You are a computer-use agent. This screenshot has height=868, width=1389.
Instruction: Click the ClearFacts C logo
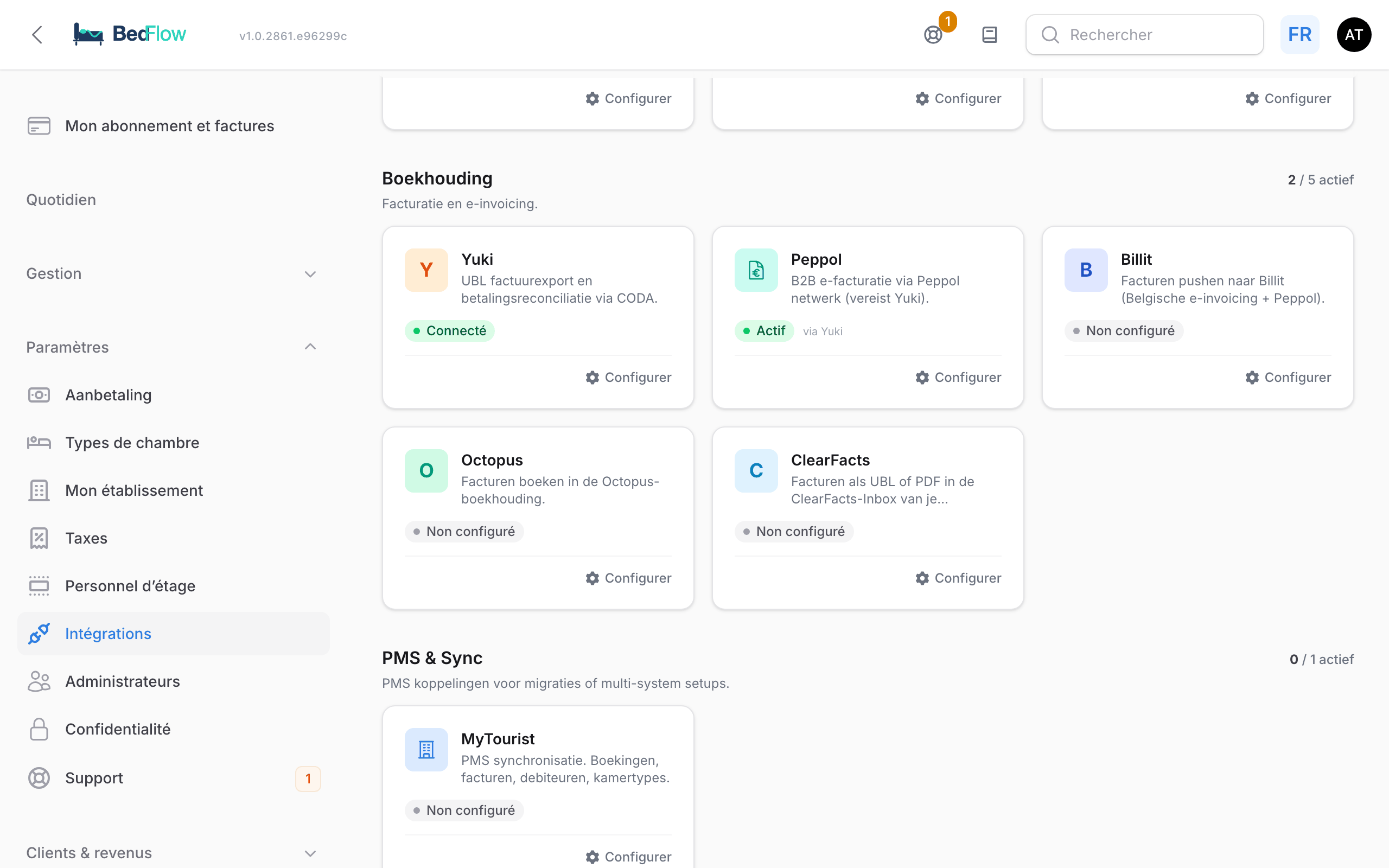[x=756, y=471]
